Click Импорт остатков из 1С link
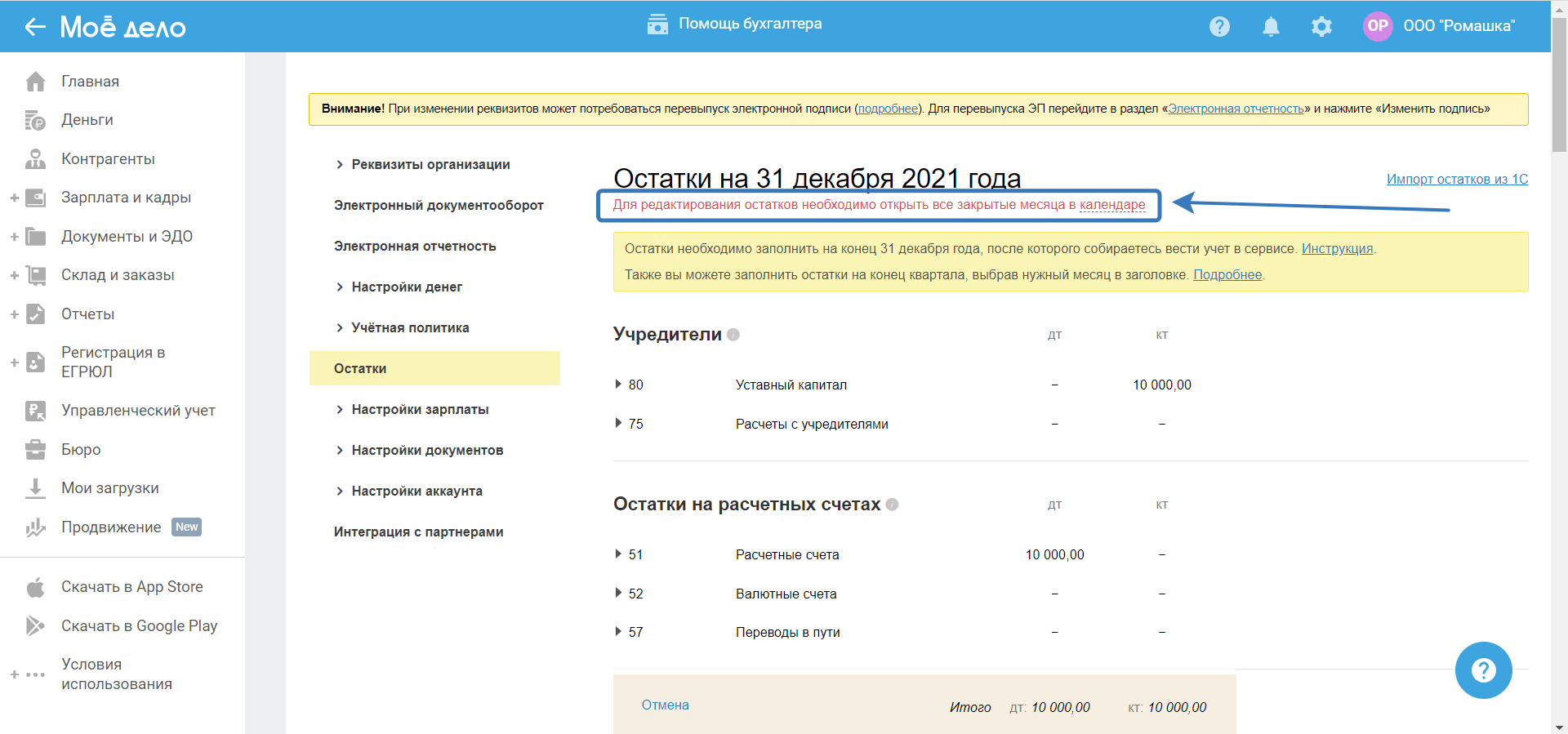Screen dimensions: 1568x734 (x=1457, y=180)
